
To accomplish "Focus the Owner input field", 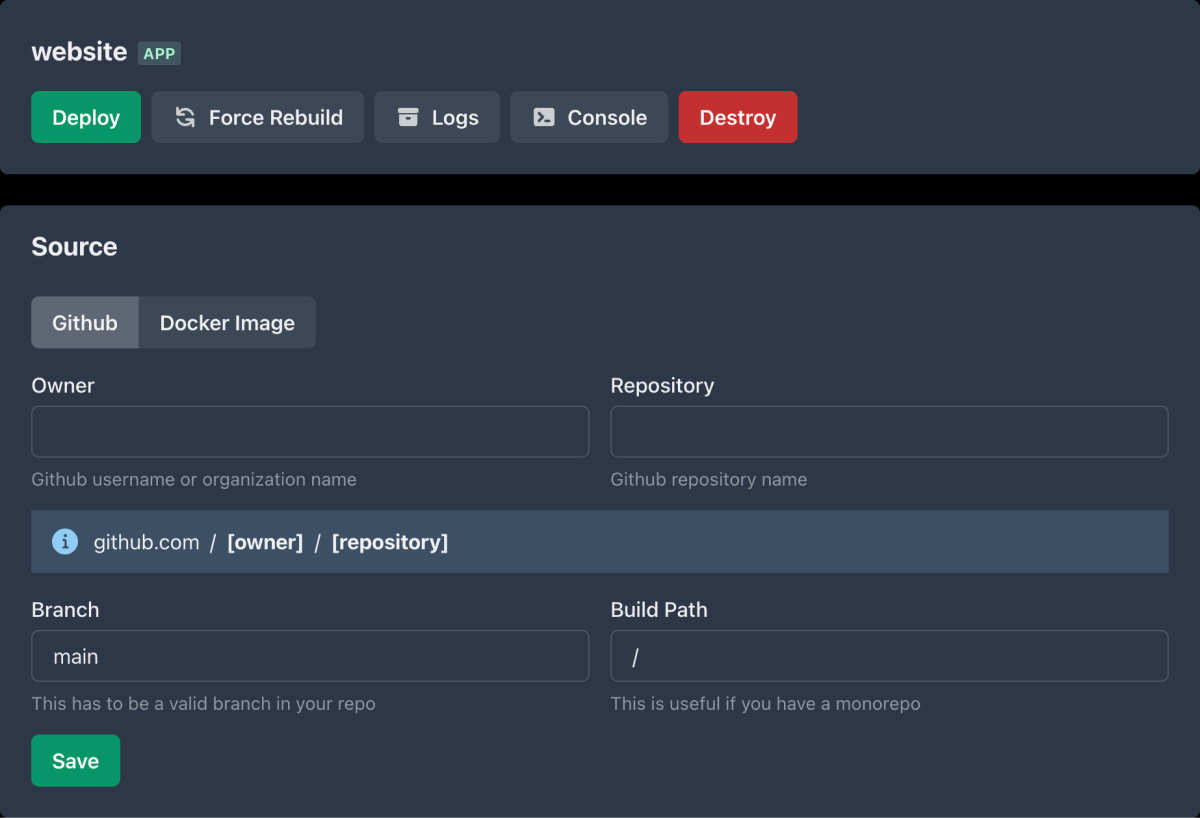I will tap(310, 432).
